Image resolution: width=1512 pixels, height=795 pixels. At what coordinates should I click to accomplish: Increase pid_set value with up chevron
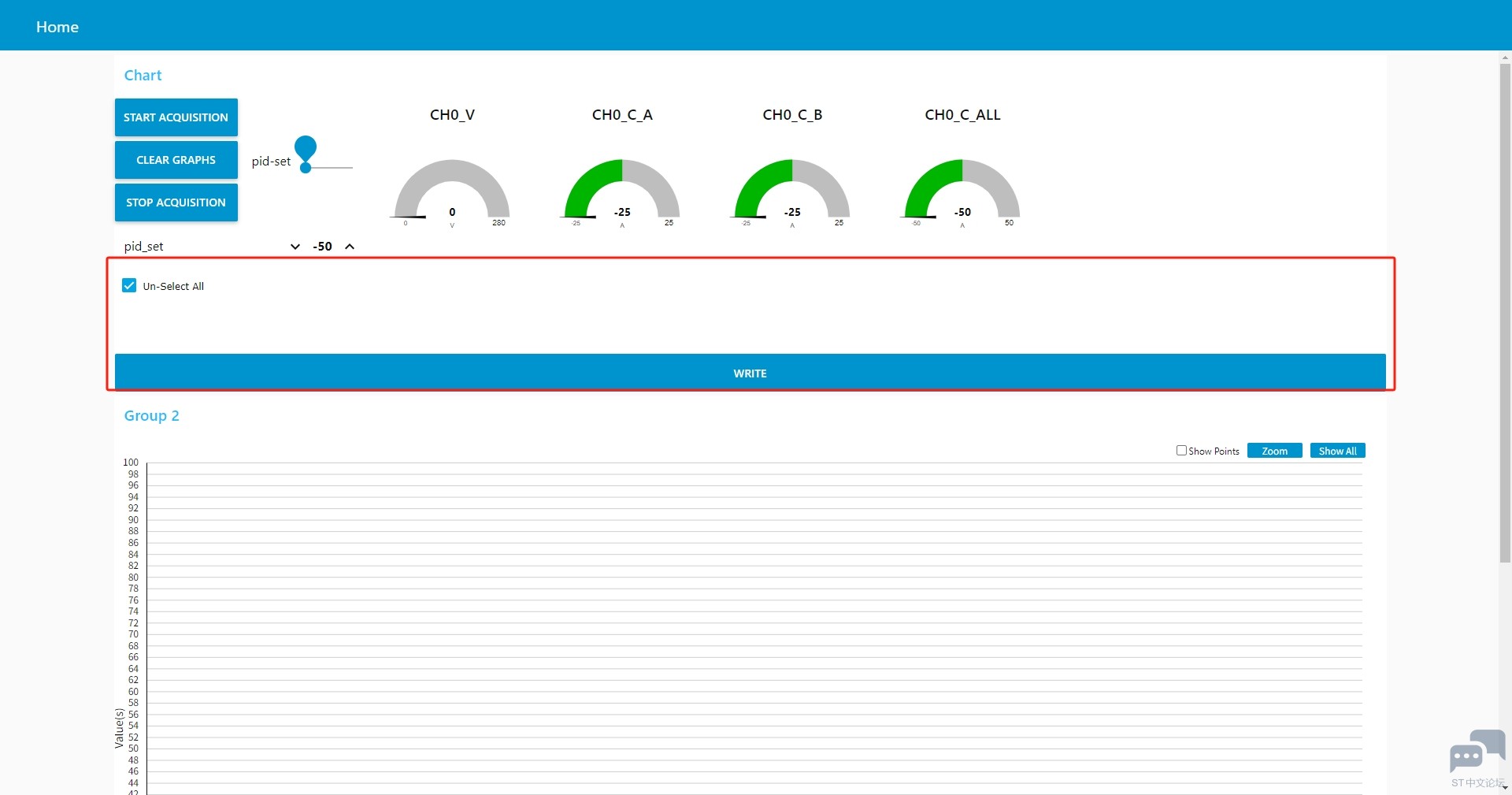(x=350, y=247)
